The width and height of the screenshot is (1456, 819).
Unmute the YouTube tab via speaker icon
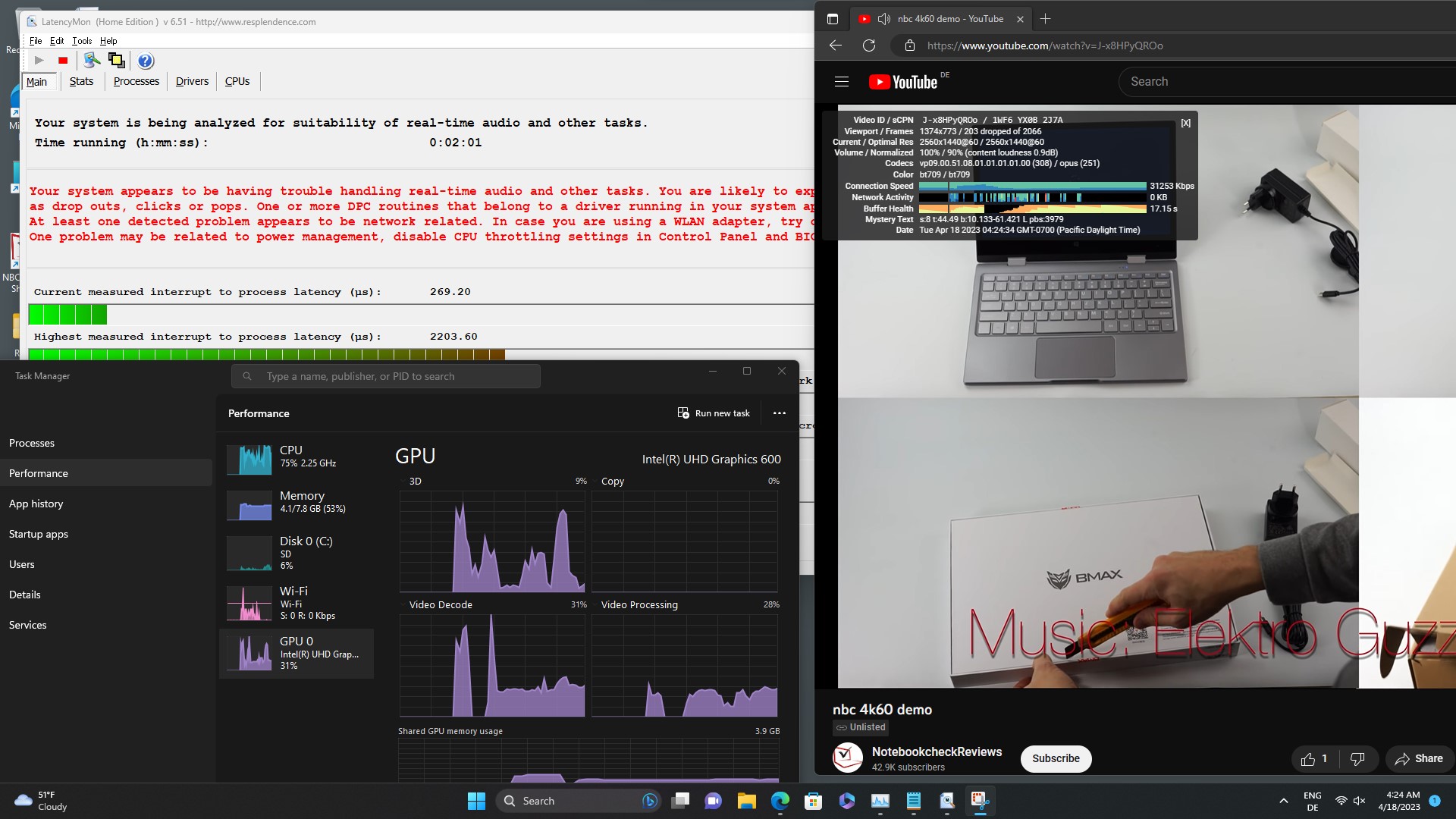[x=883, y=19]
